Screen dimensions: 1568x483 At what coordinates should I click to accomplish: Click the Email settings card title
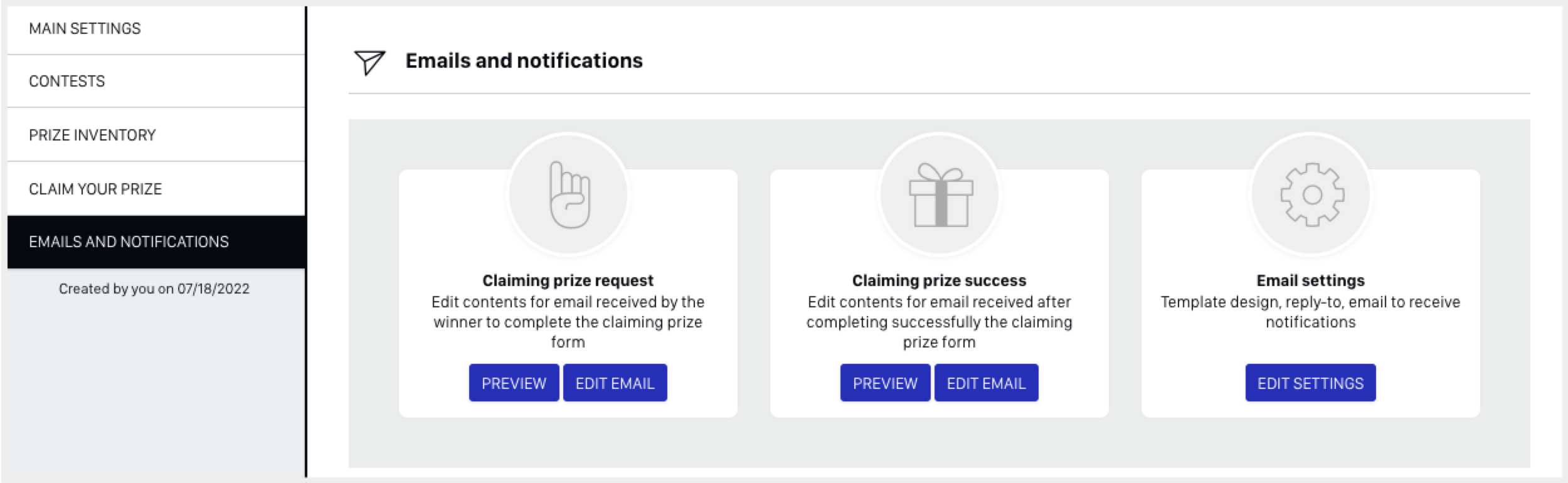click(x=1310, y=280)
